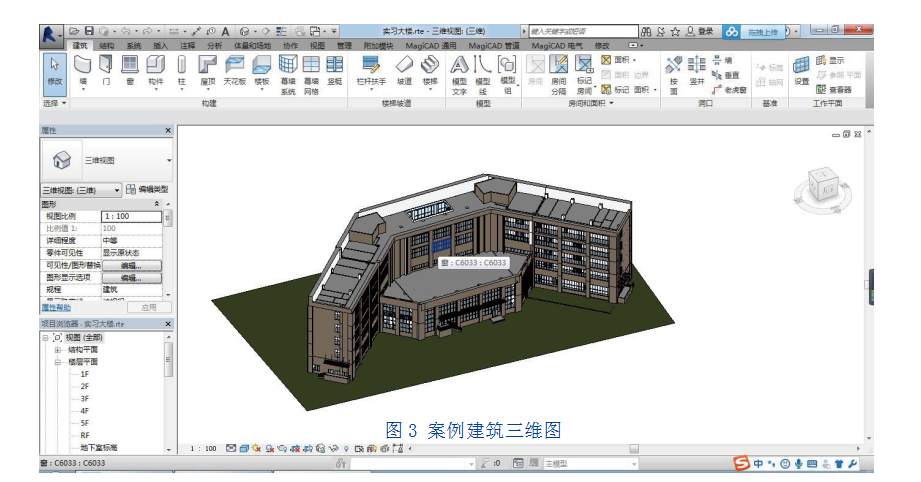This screenshot has width=921, height=482.
Task: Click 编辑... button for 图形显示选项
Action: pos(132,278)
